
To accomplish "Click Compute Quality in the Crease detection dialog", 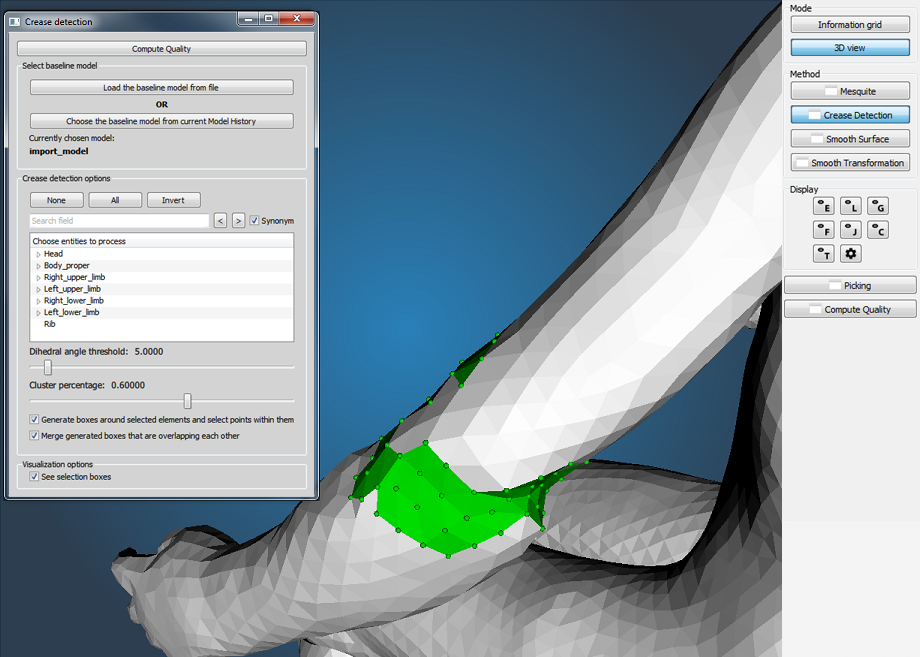I will (162, 49).
